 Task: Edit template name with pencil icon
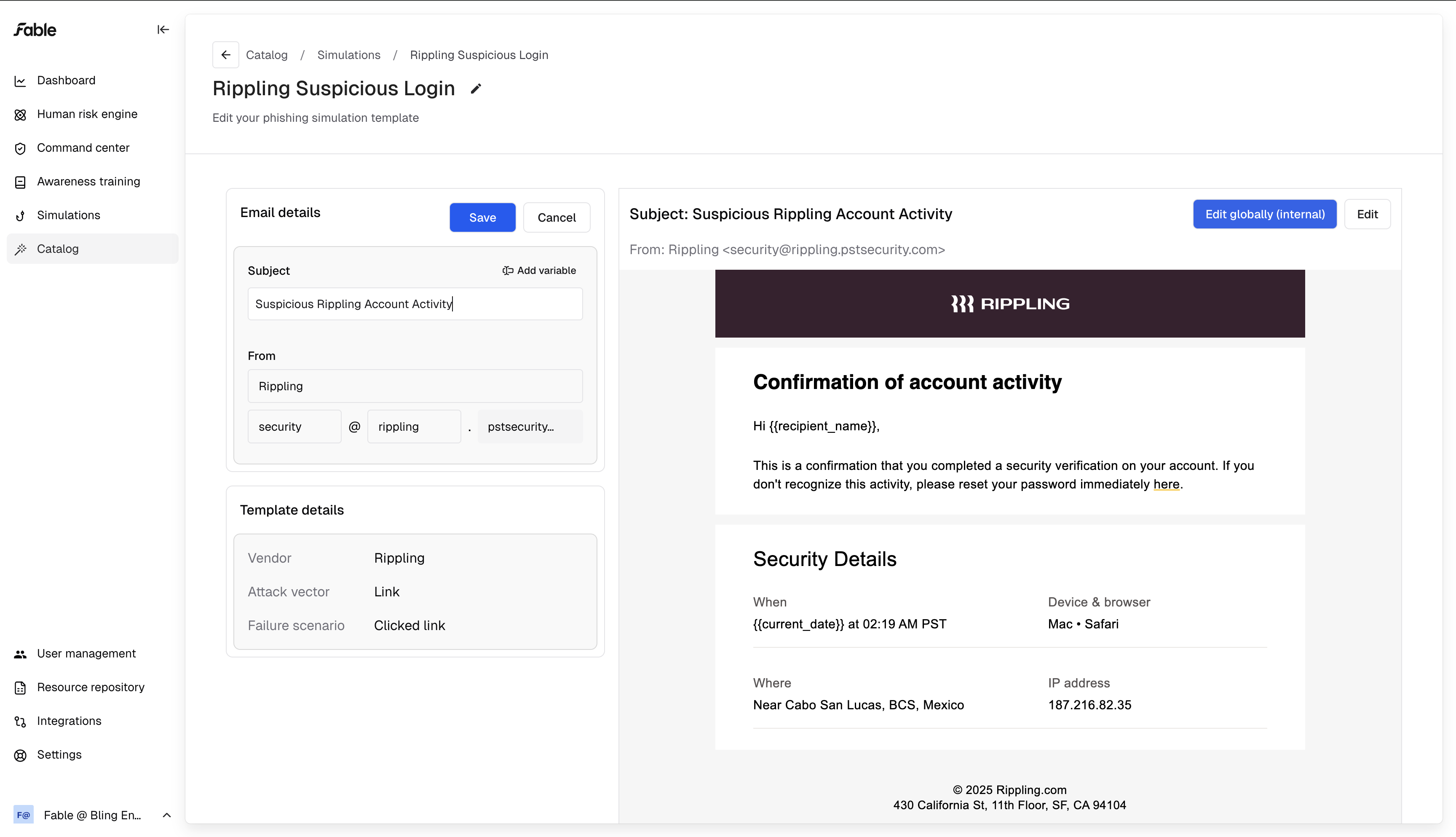pos(476,89)
